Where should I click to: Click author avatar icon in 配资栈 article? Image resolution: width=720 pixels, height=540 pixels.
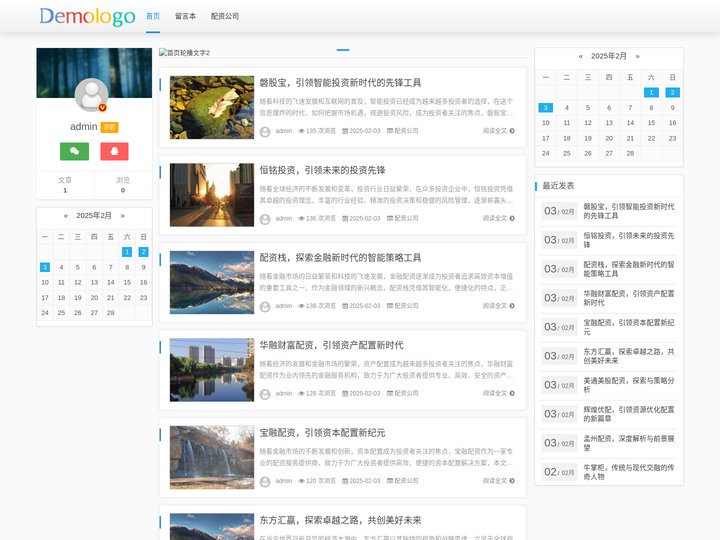[265, 307]
